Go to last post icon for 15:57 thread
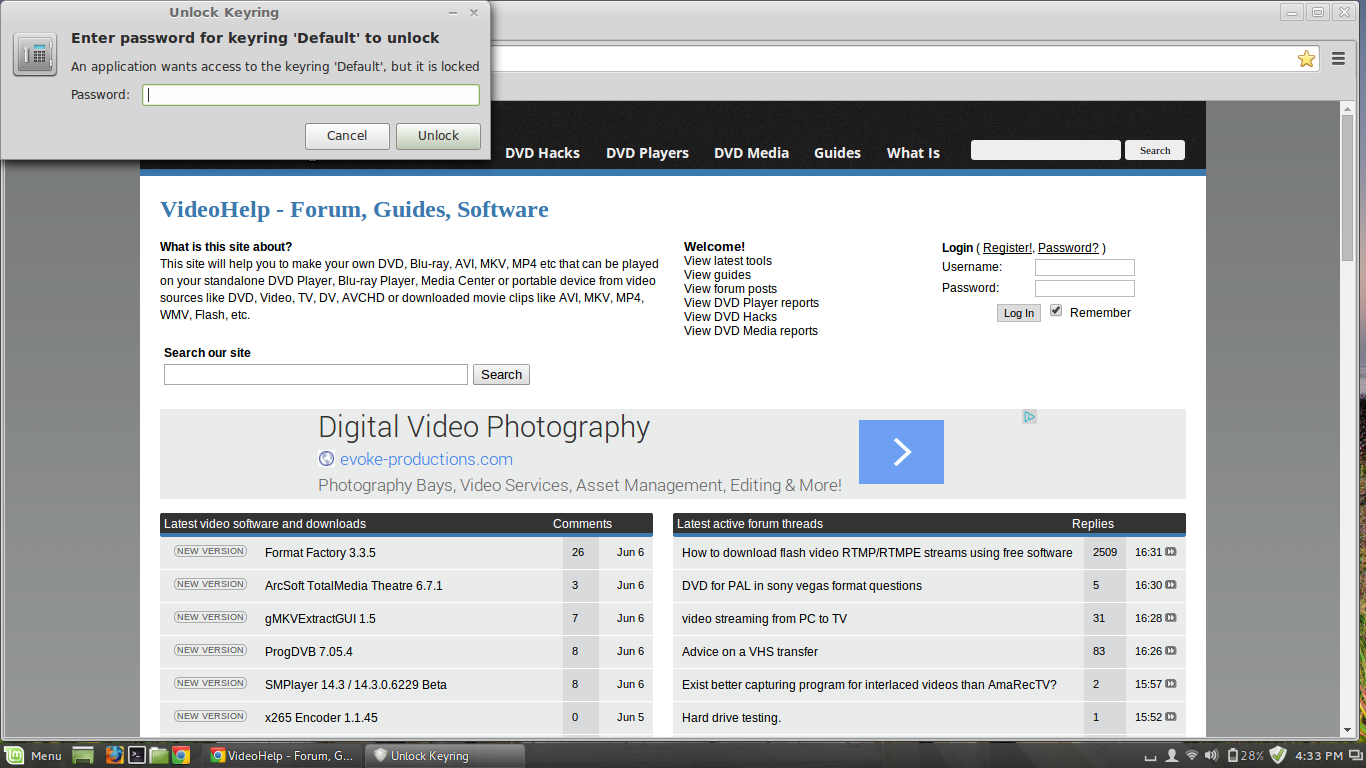 [x=1171, y=684]
